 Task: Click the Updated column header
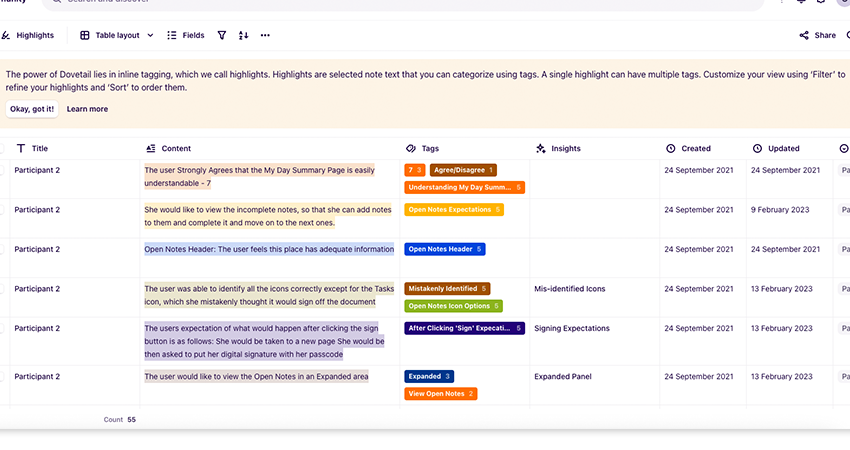pos(783,148)
